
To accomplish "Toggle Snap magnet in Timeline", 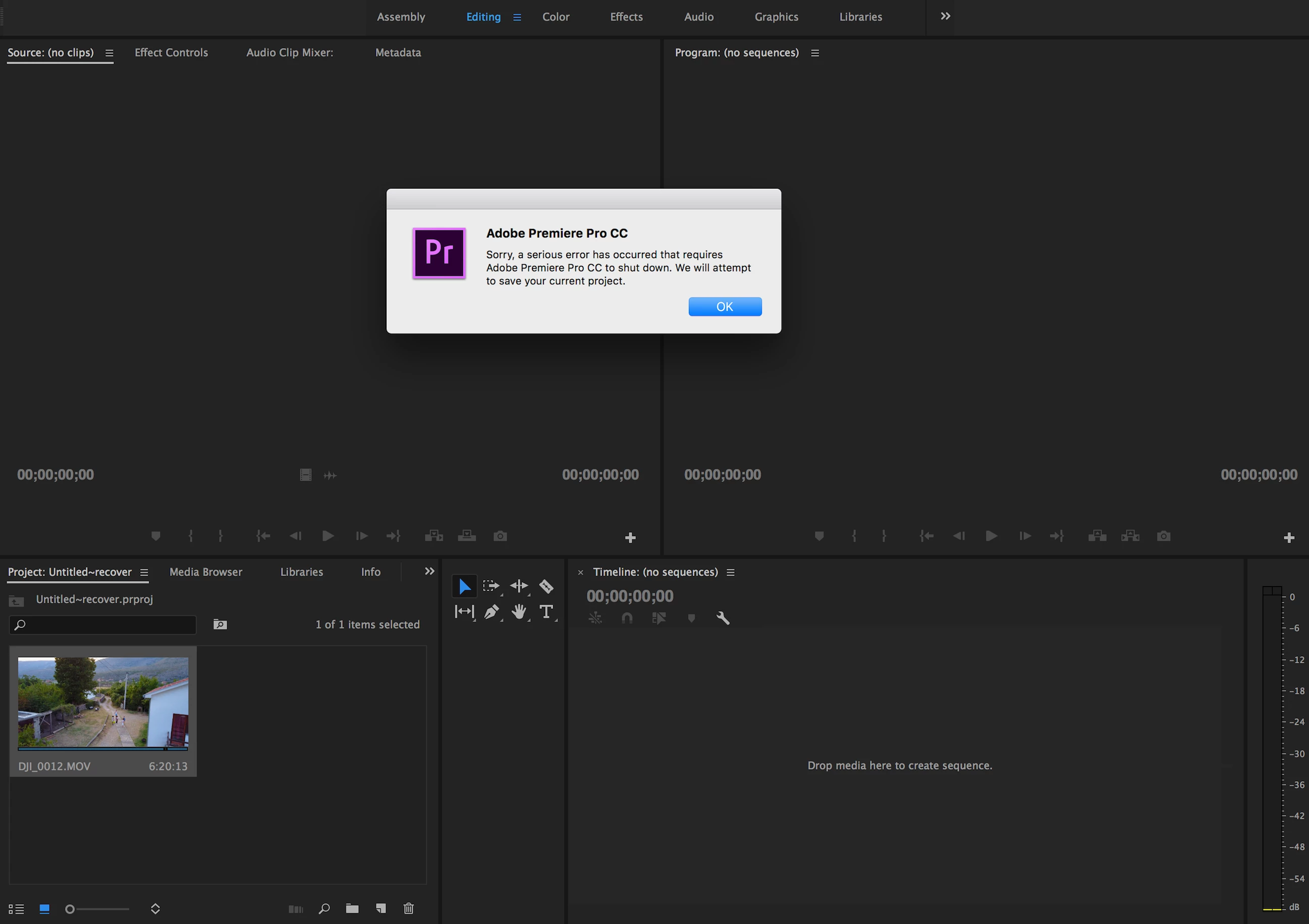I will [x=627, y=618].
